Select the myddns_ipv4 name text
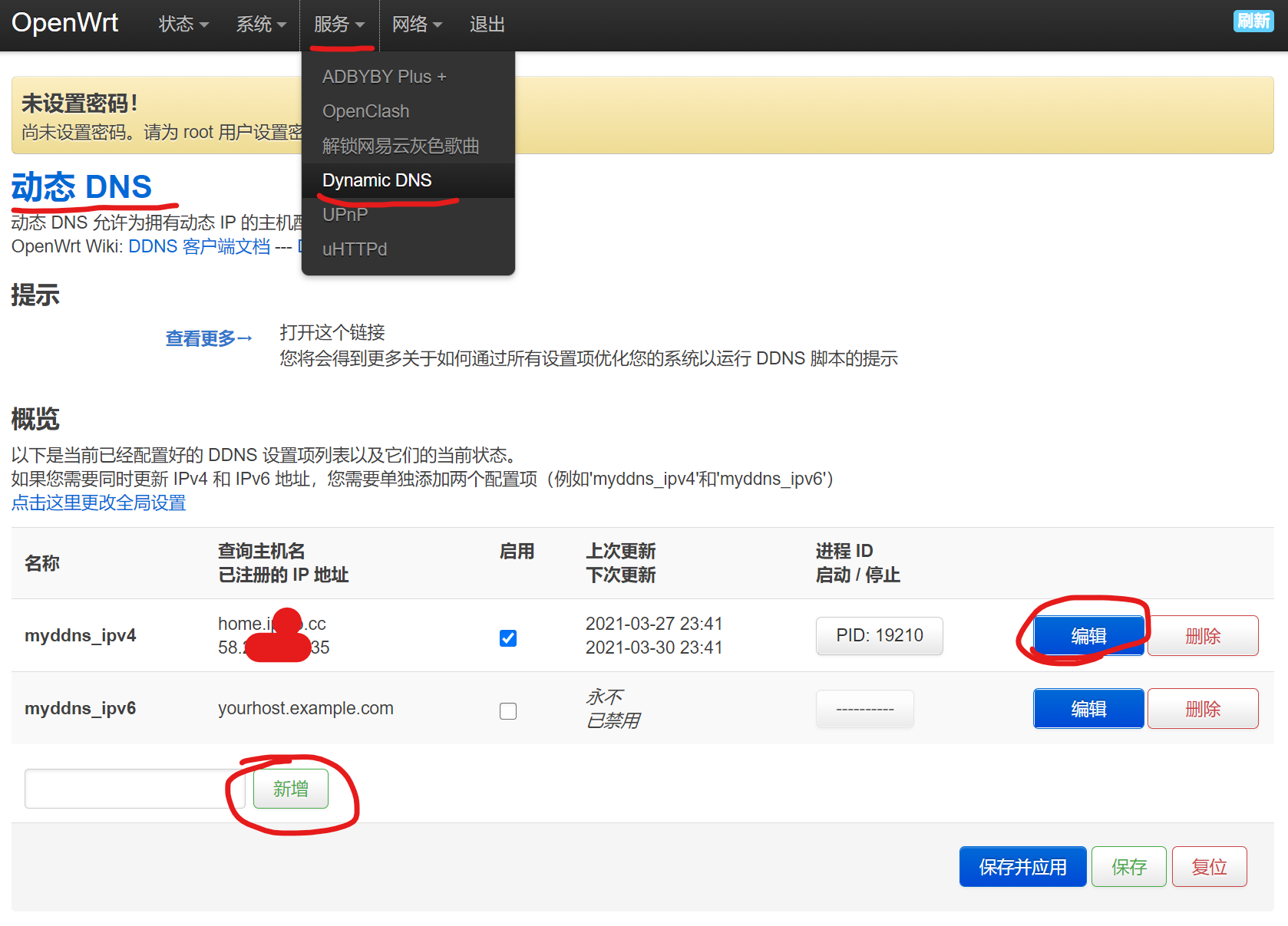1288x926 pixels. point(81,635)
